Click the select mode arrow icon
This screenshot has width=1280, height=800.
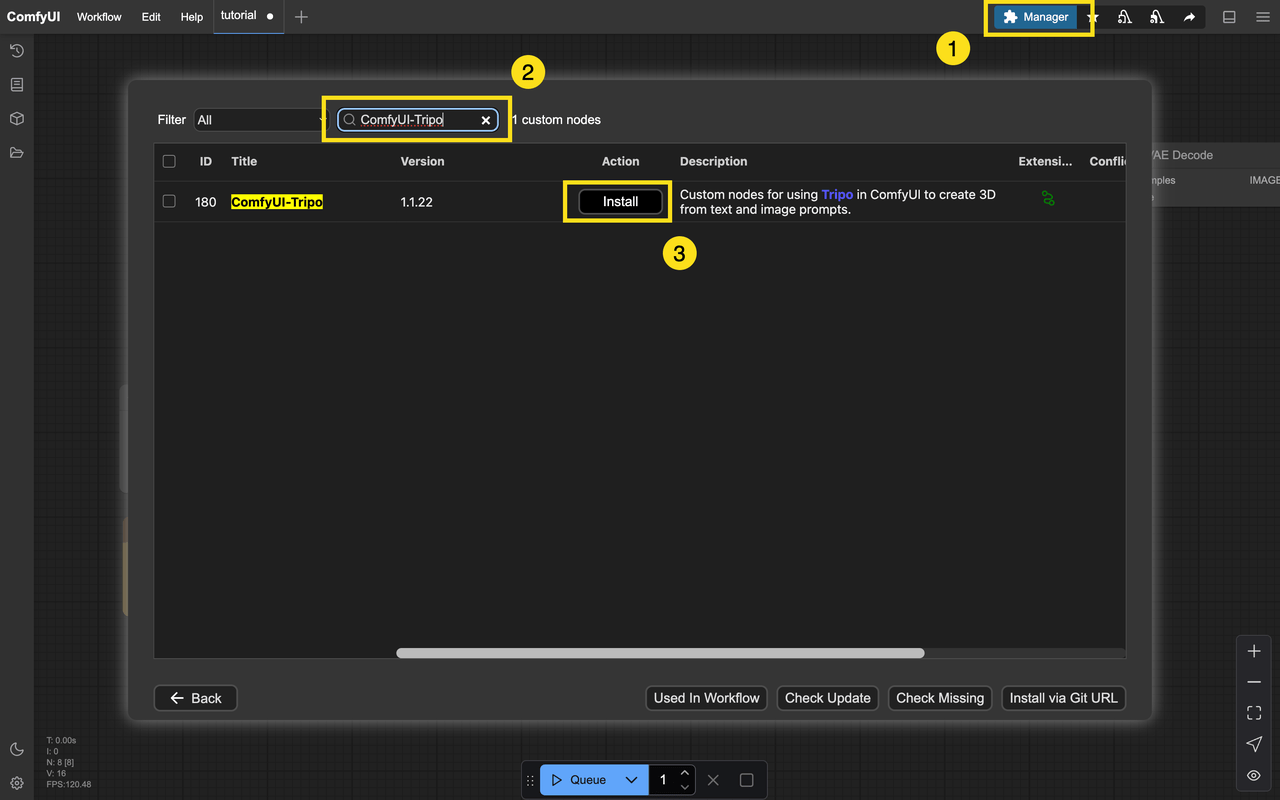pyautogui.click(x=1254, y=744)
